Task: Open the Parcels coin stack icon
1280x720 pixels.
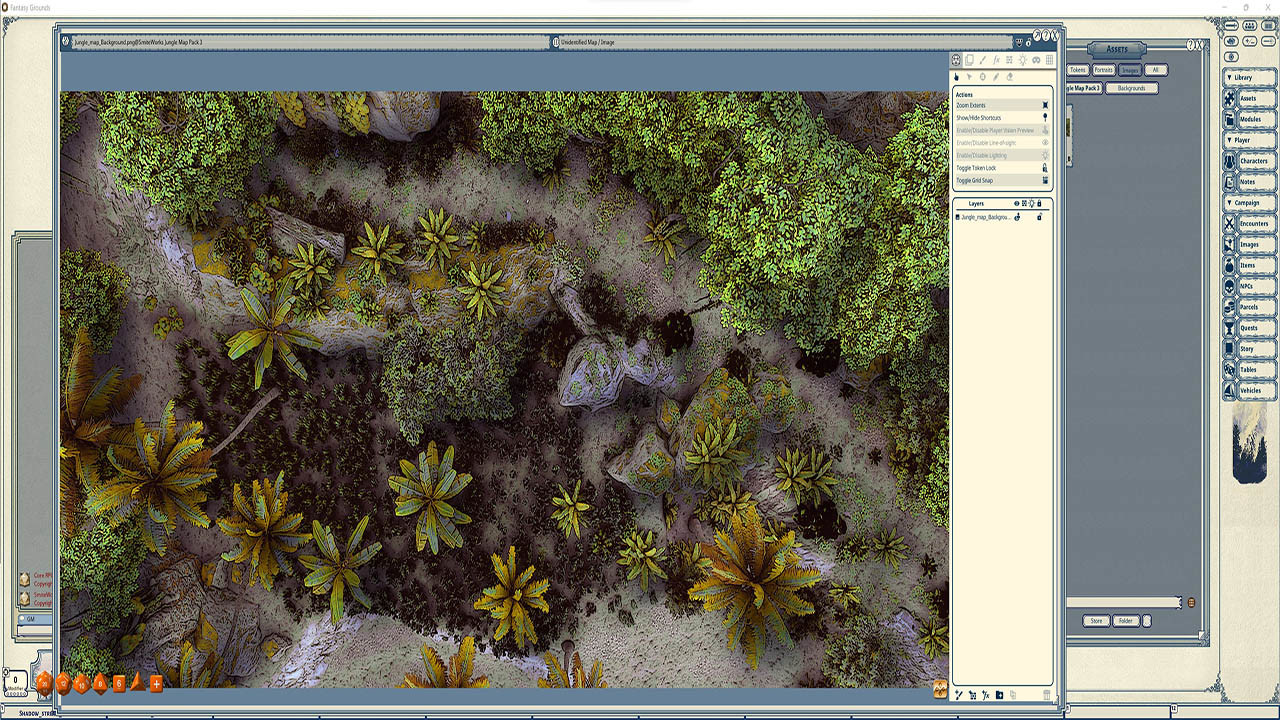Action: 1230,306
